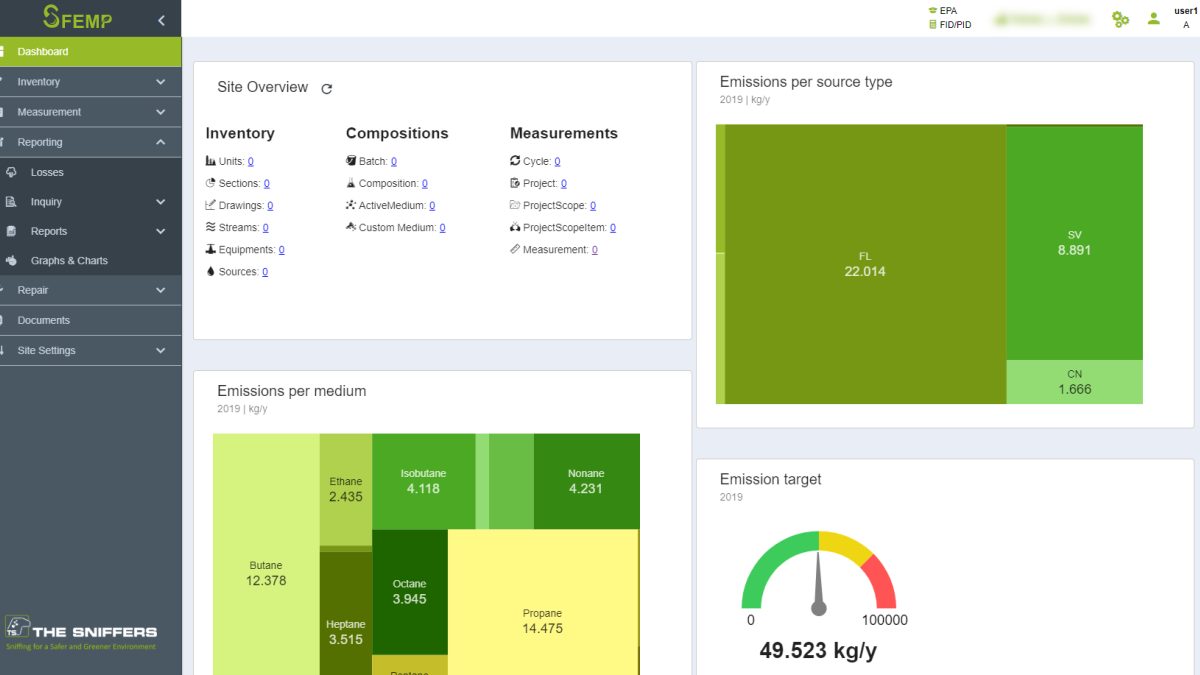Viewport: 1200px width, 675px height.
Task: Expand the Measurement menu chevron
Action: click(x=161, y=112)
